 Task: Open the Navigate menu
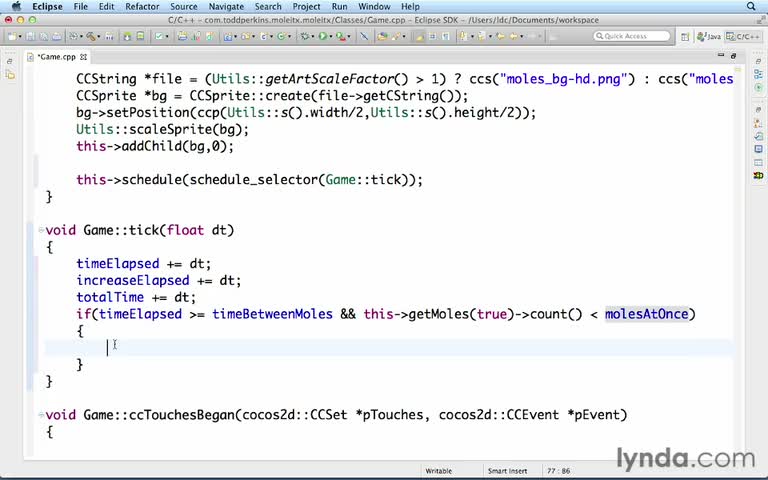(226, 6)
